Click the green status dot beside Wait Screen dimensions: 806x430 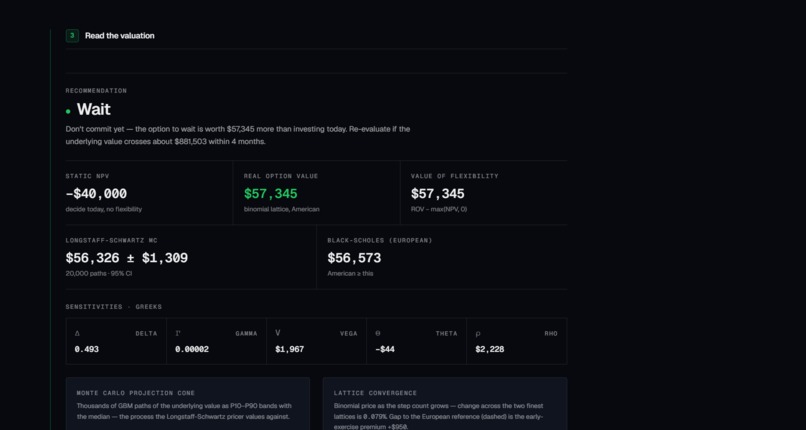point(68,111)
